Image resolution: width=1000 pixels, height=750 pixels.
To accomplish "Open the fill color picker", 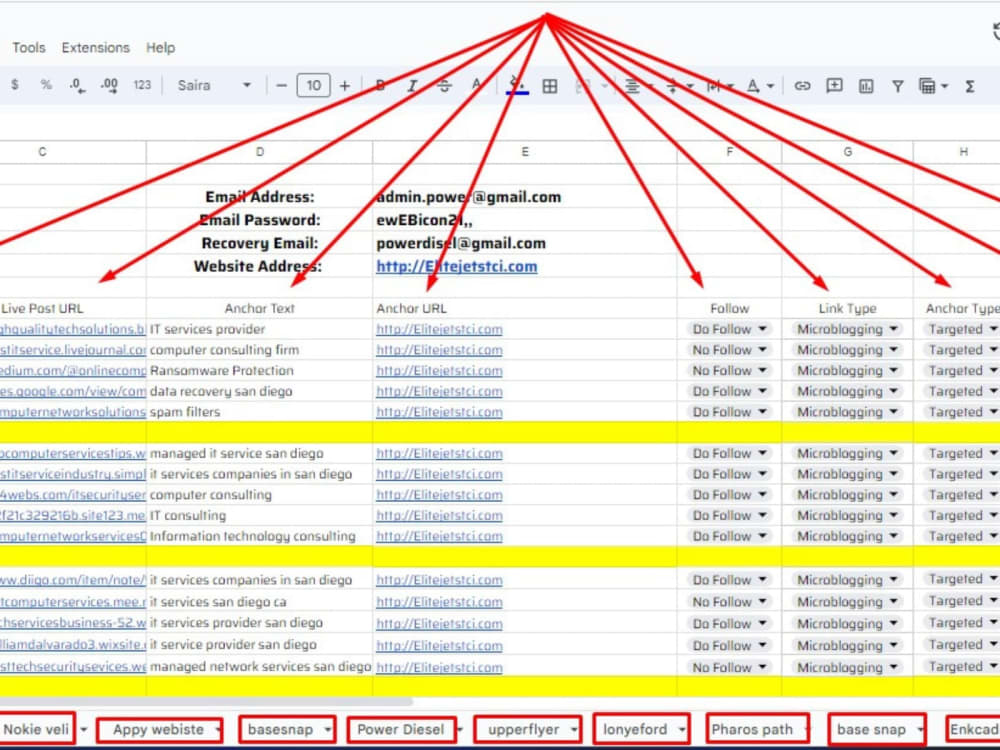I will pyautogui.click(x=517, y=85).
